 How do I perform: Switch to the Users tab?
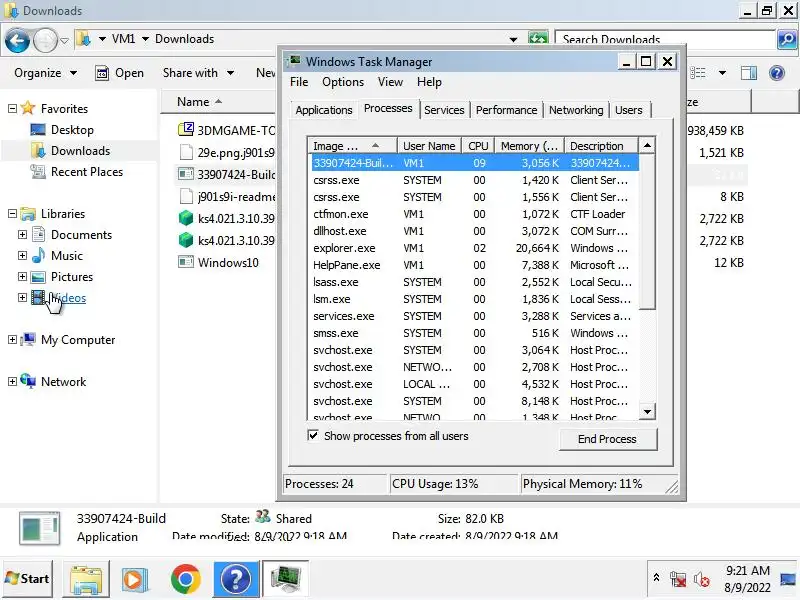[629, 110]
